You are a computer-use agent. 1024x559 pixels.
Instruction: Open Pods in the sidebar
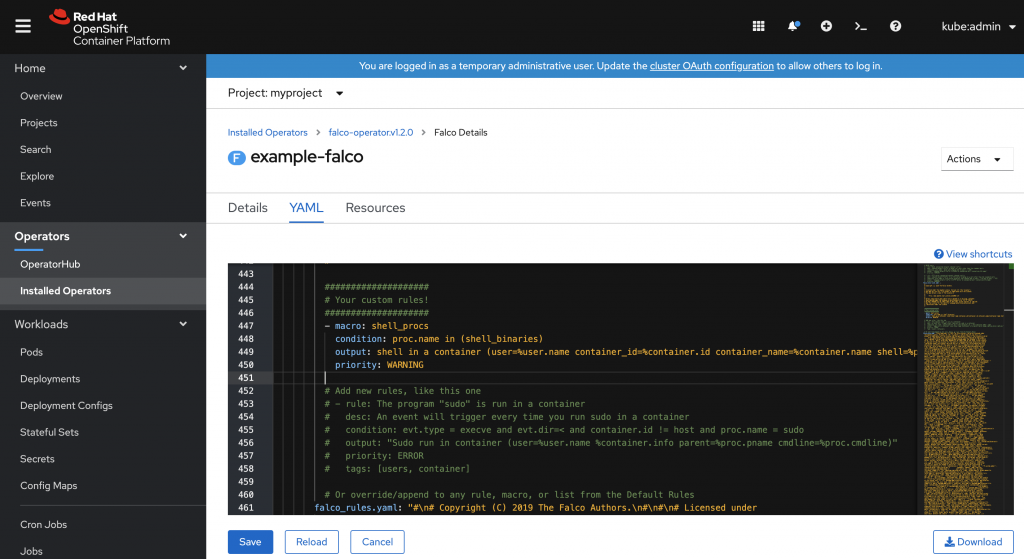click(x=31, y=352)
